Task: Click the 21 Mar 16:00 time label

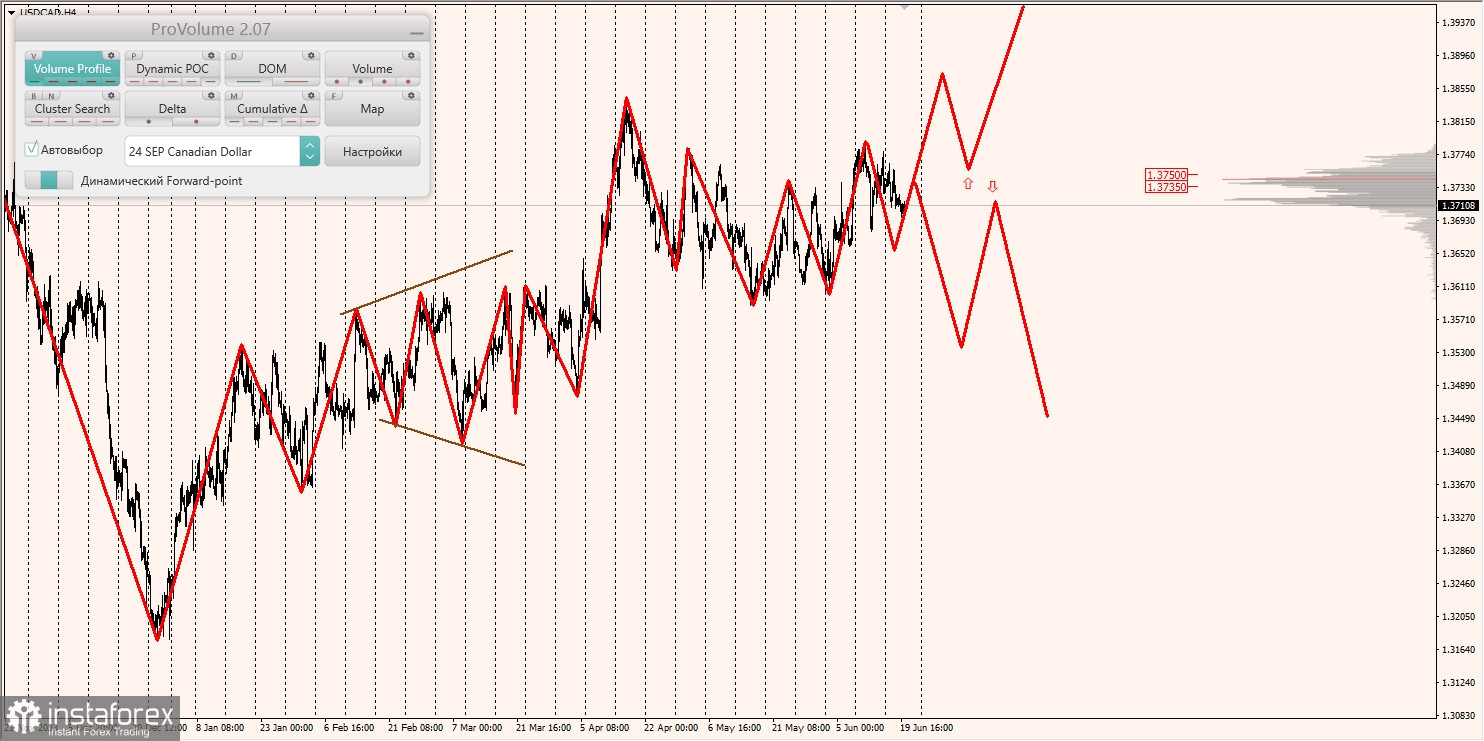Action: coord(544,728)
